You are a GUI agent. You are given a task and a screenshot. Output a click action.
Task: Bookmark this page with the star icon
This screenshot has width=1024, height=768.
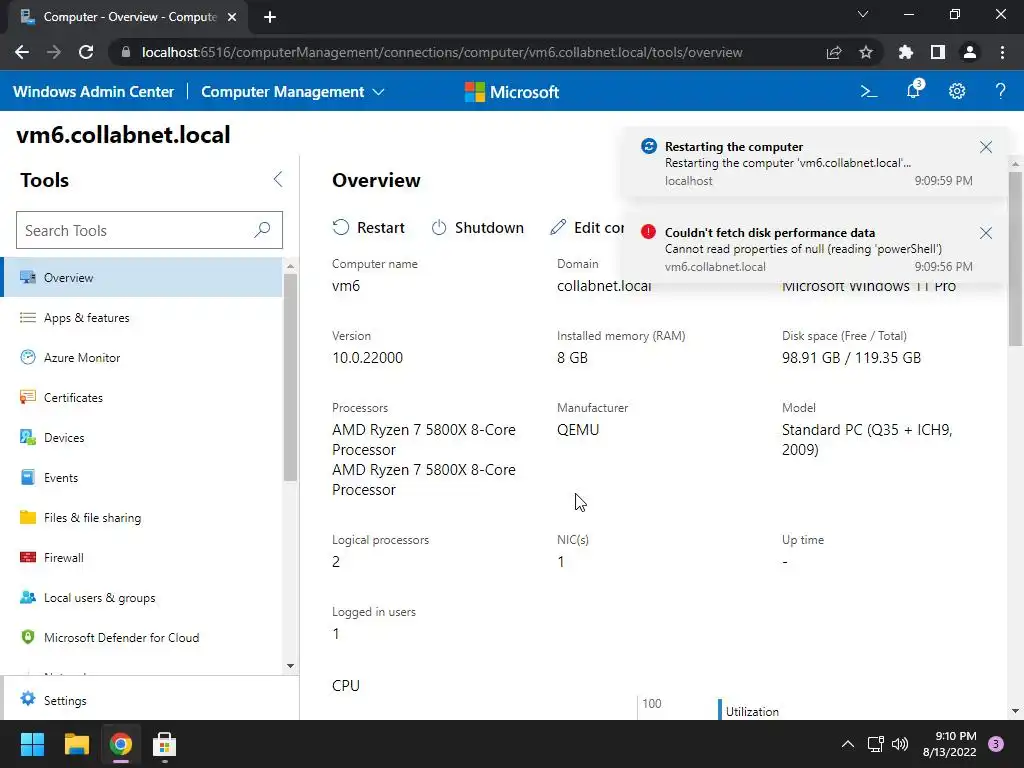865,52
